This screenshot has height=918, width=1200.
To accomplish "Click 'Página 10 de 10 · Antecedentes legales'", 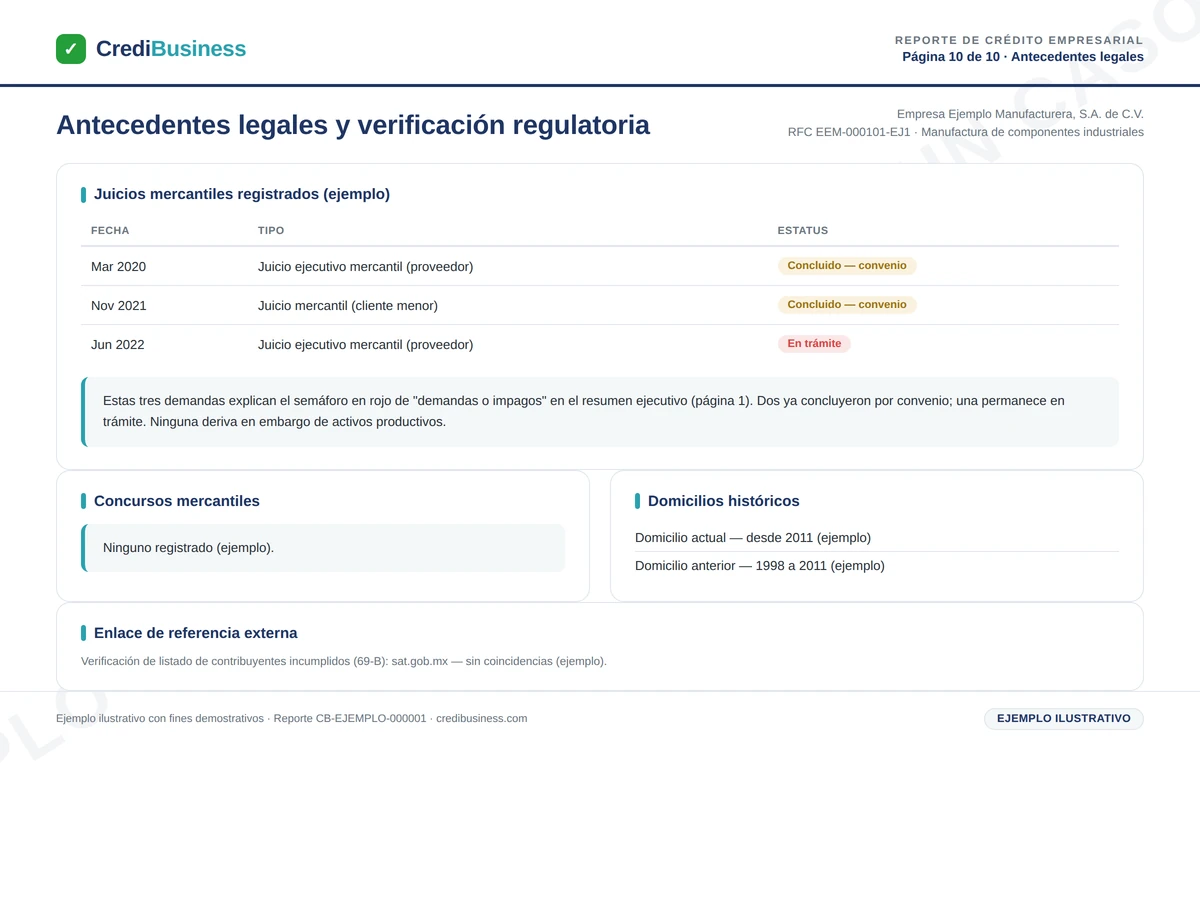I will click(1023, 57).
